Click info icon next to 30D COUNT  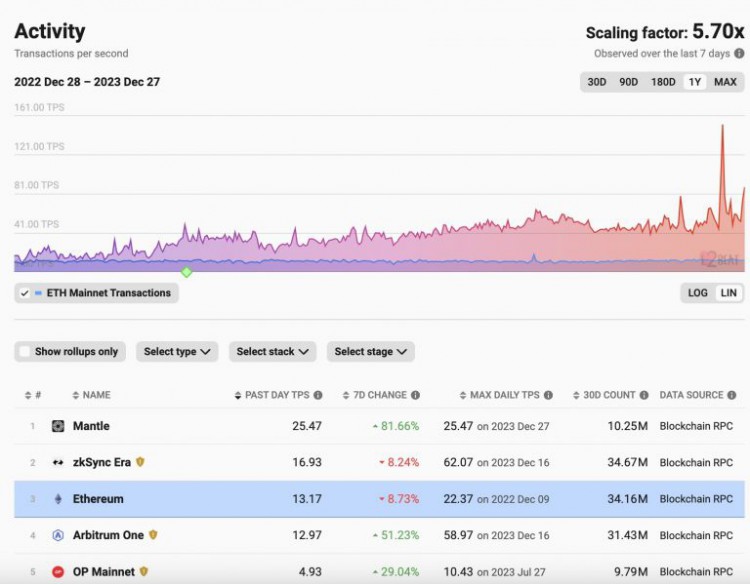click(x=644, y=395)
